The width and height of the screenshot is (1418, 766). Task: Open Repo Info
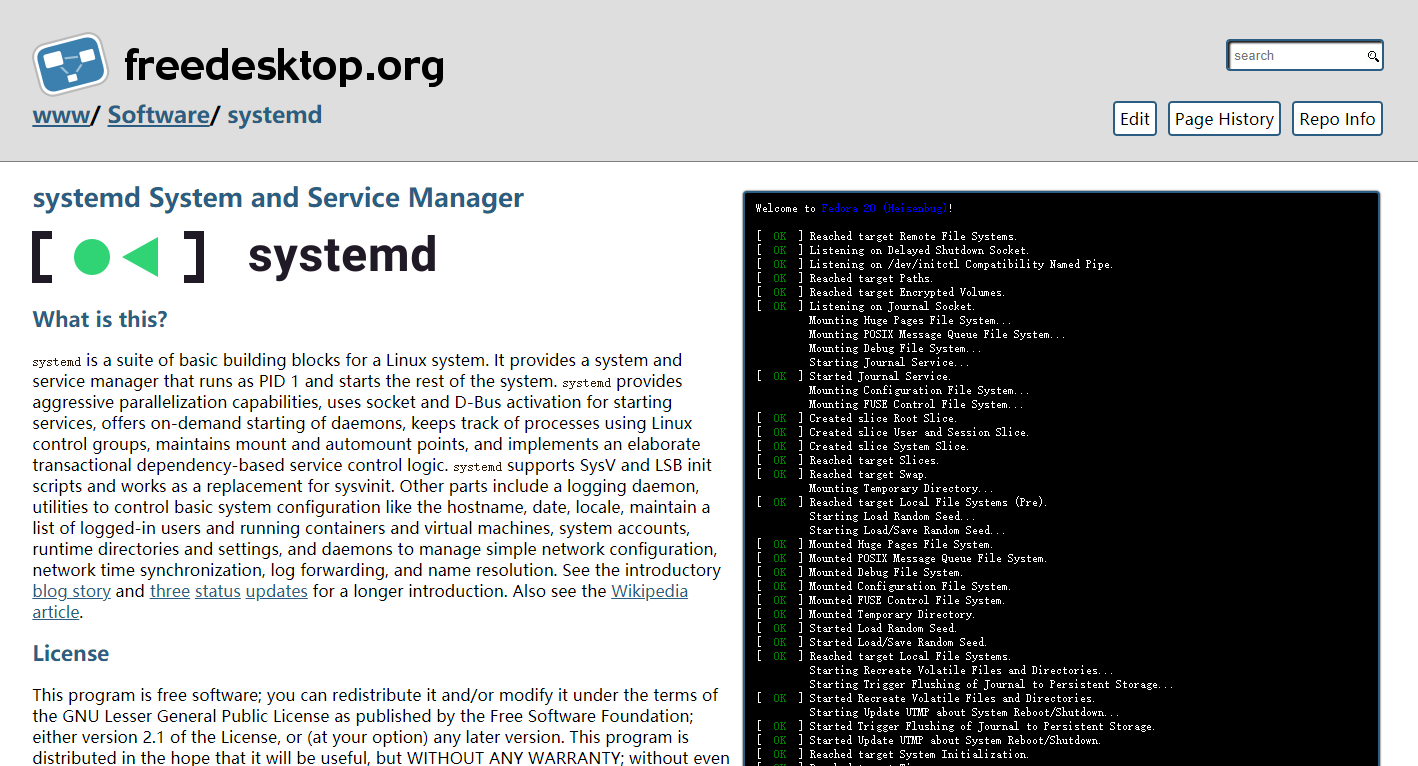click(x=1337, y=118)
